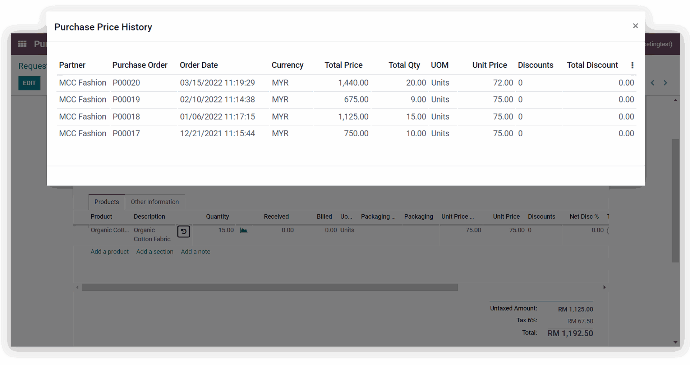The height and width of the screenshot is (365, 690).
Task: Click Description column header in order lines
Action: click(149, 217)
